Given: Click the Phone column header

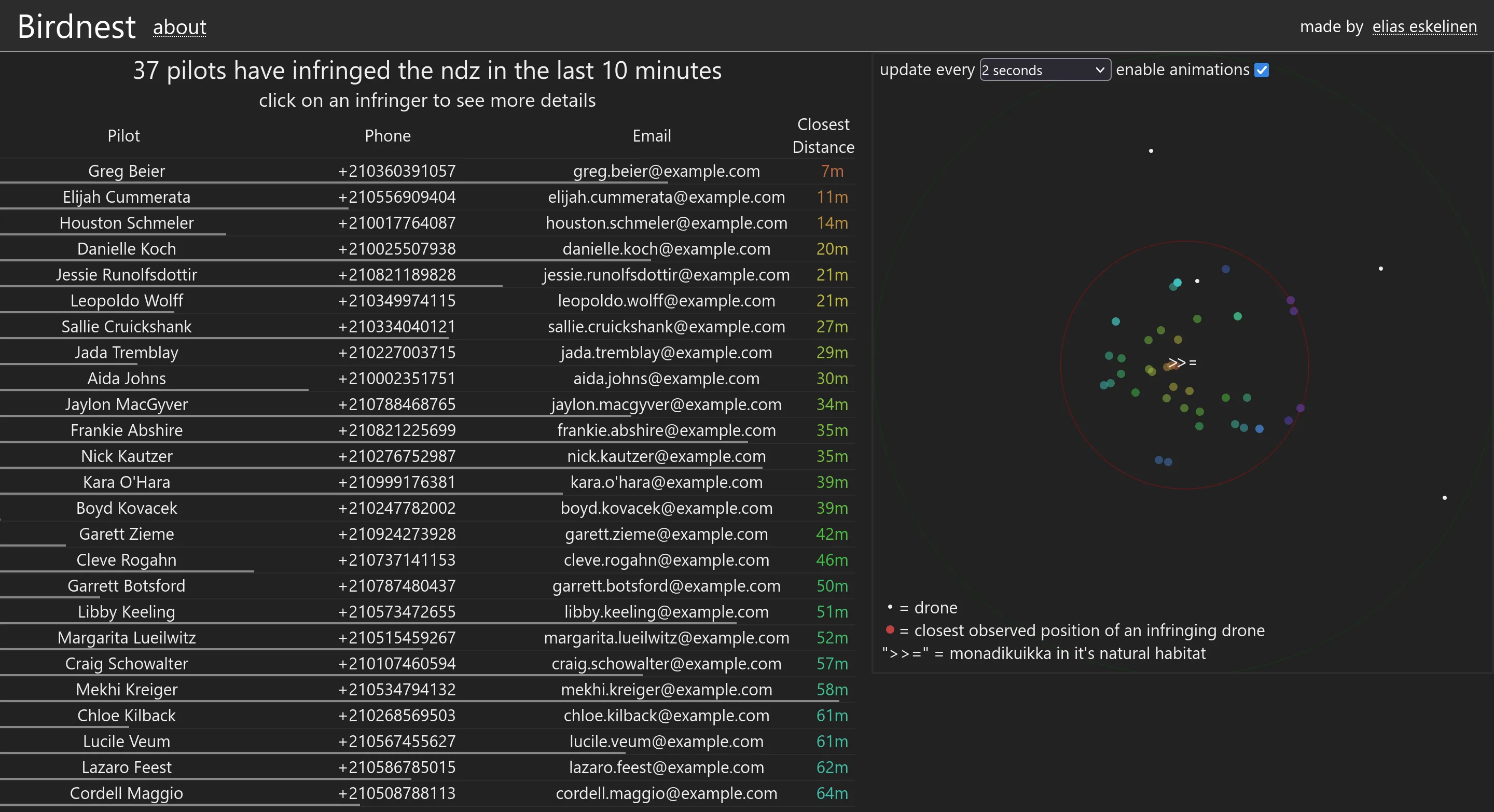Looking at the screenshot, I should (x=388, y=136).
